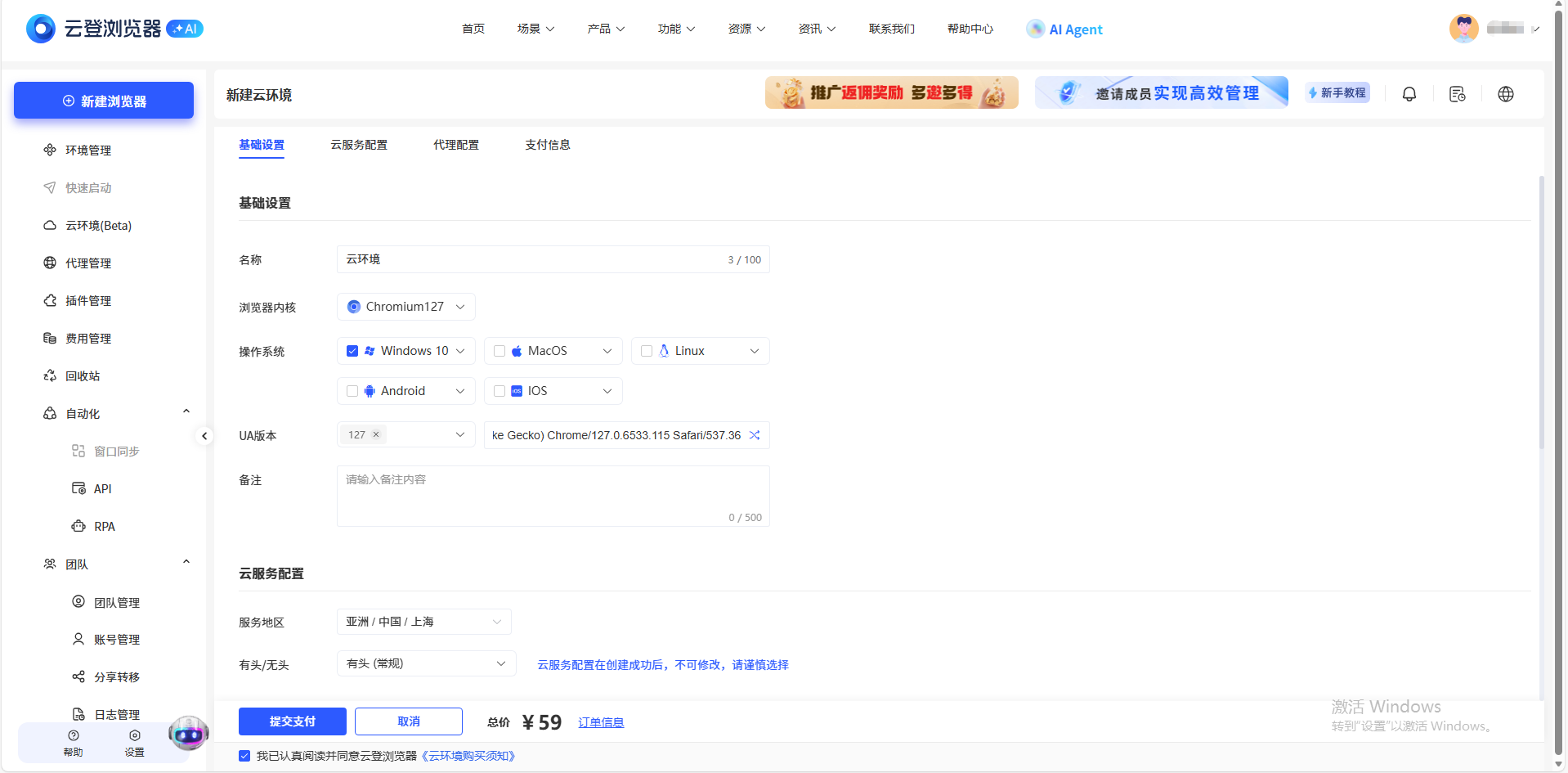Uncheck the Windows 10 operating system
Viewport: 1568px width, 773px height.
352,350
